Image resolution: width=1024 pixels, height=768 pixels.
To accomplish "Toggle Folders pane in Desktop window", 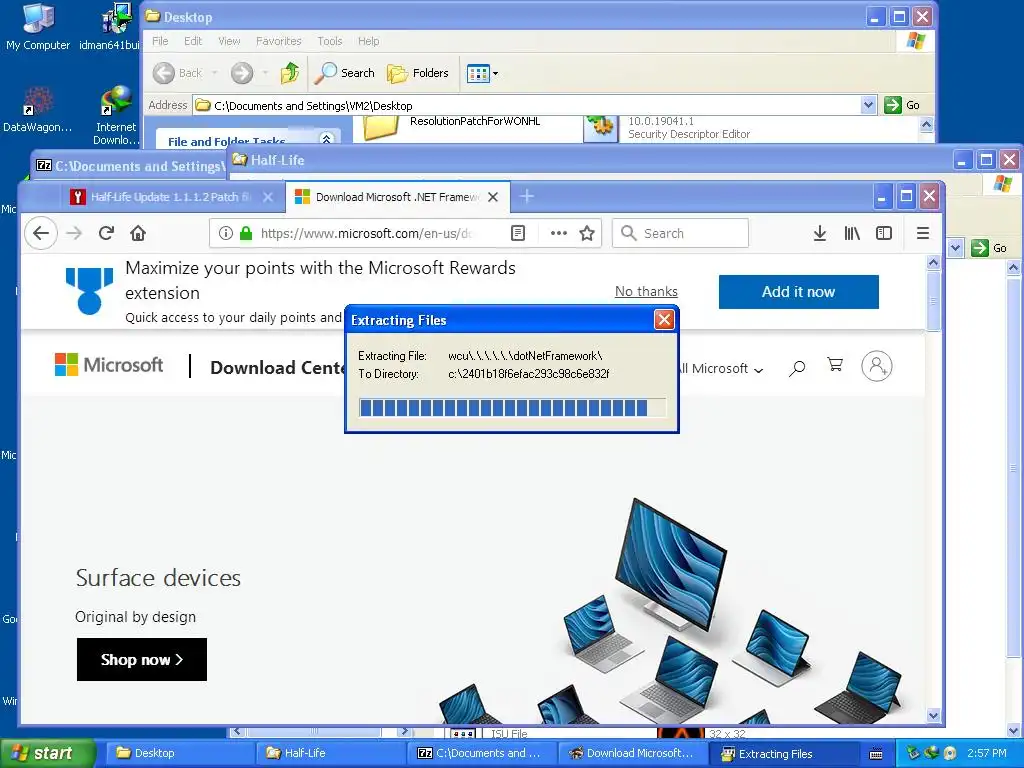I will [418, 73].
